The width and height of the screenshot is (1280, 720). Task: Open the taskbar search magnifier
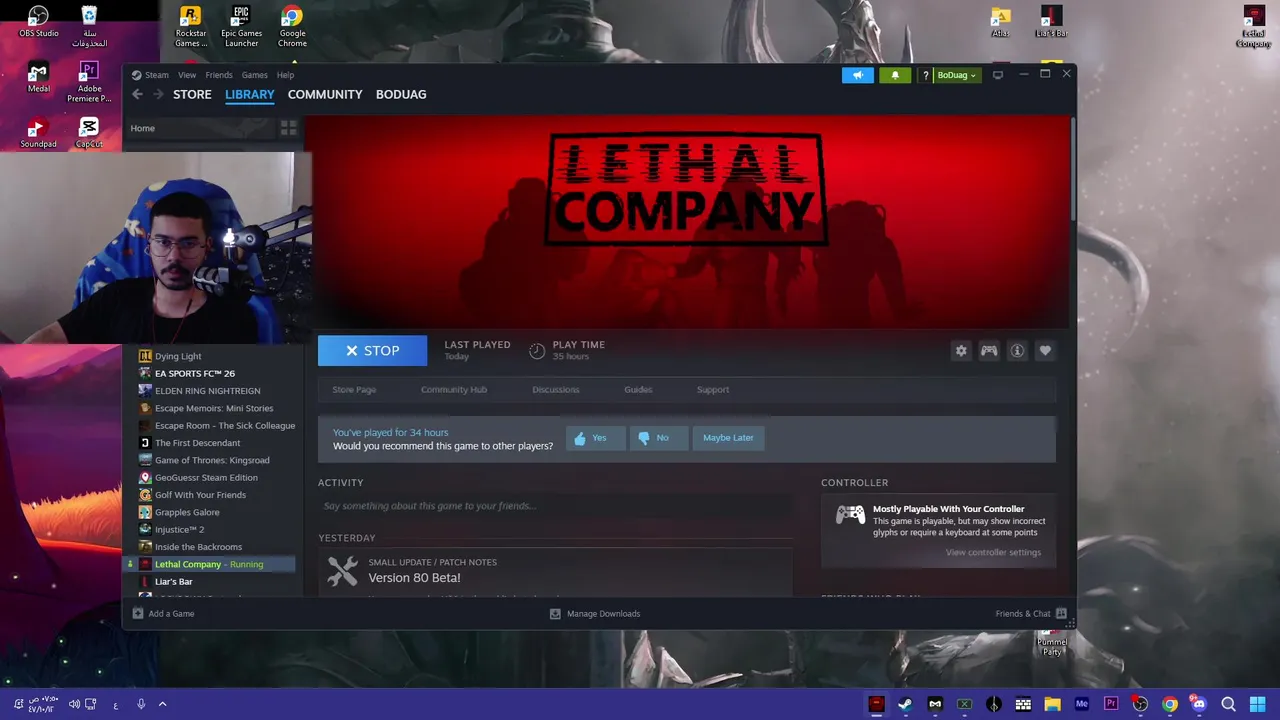1228,705
